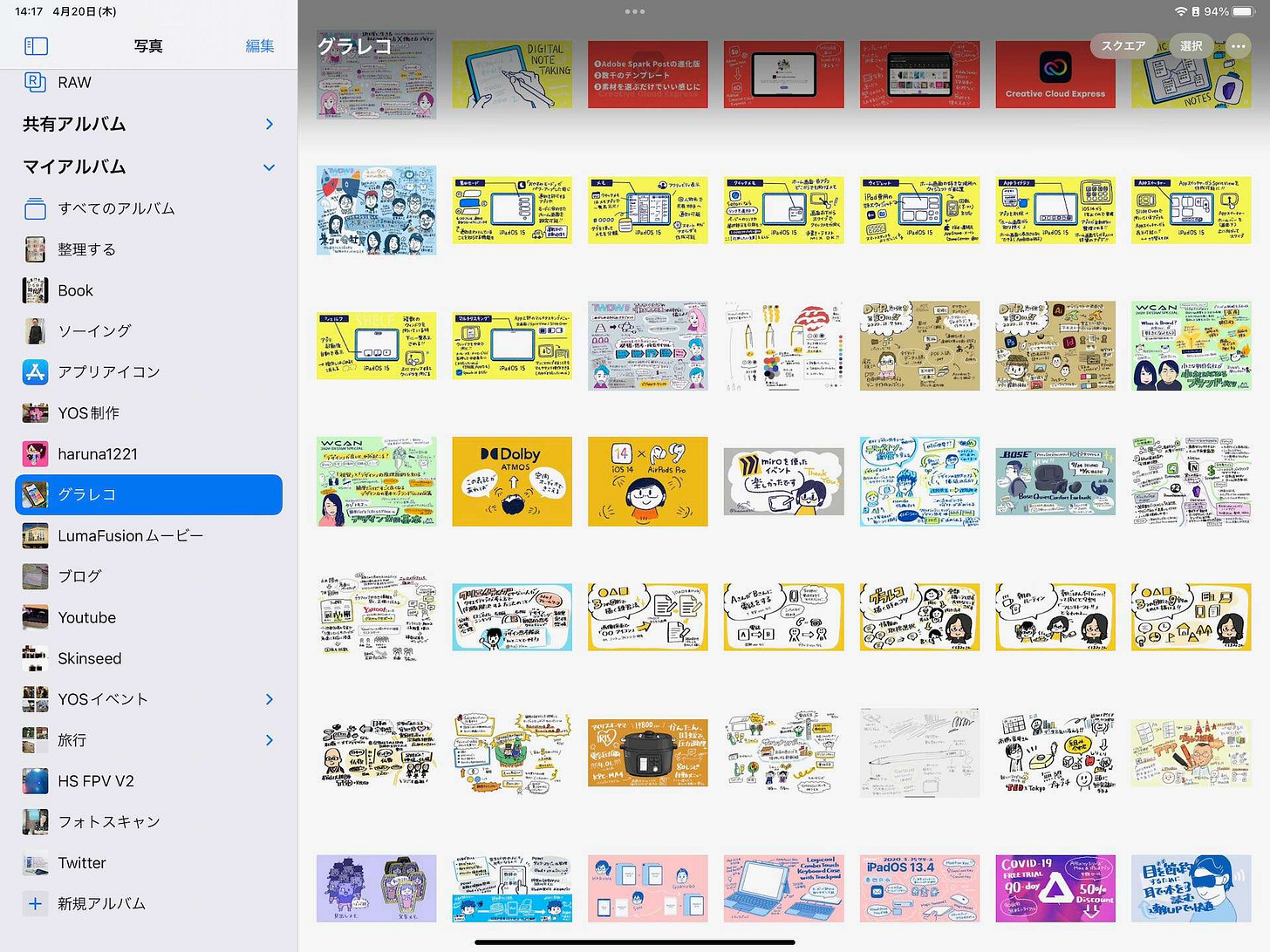This screenshot has width=1270, height=952.
Task: Open the Youtube album icon
Action: 35,617
